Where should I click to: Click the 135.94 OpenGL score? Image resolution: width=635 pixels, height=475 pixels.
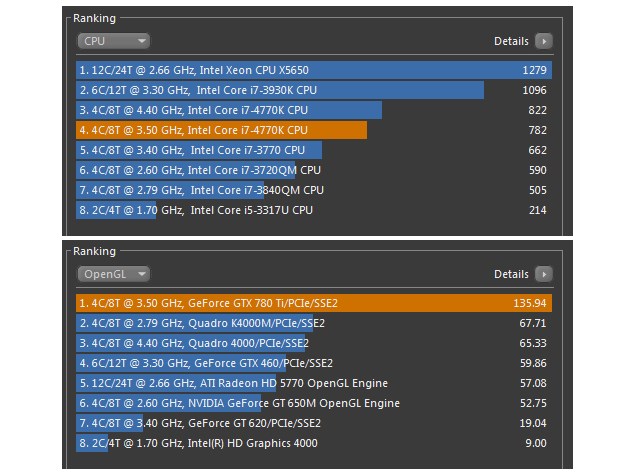tap(530, 303)
